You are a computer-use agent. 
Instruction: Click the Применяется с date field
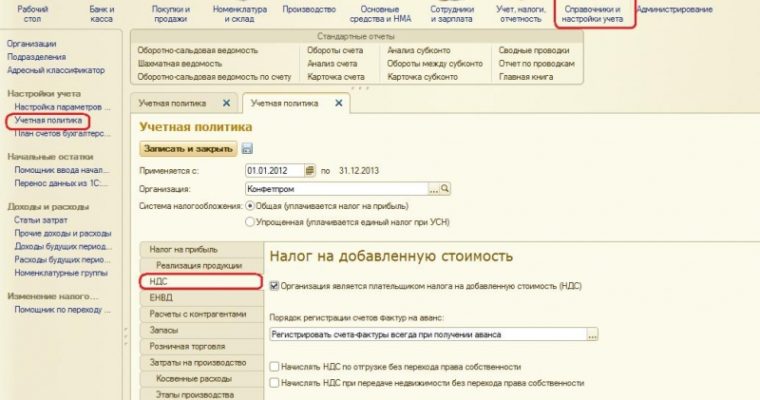(273, 170)
